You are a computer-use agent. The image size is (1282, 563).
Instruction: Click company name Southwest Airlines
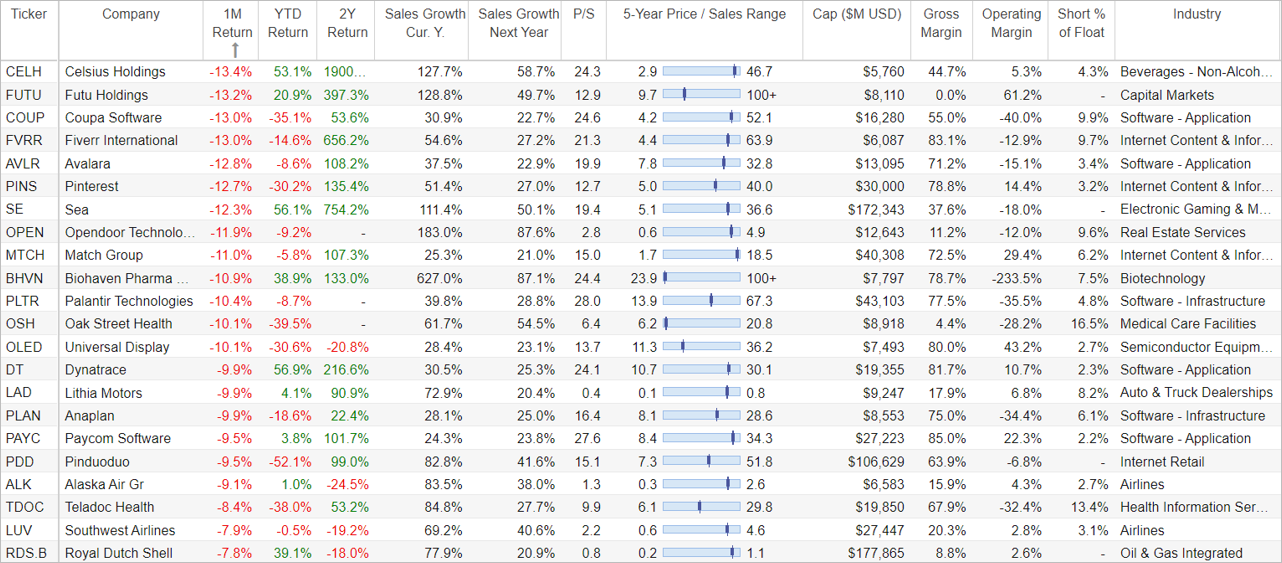pyautogui.click(x=120, y=530)
